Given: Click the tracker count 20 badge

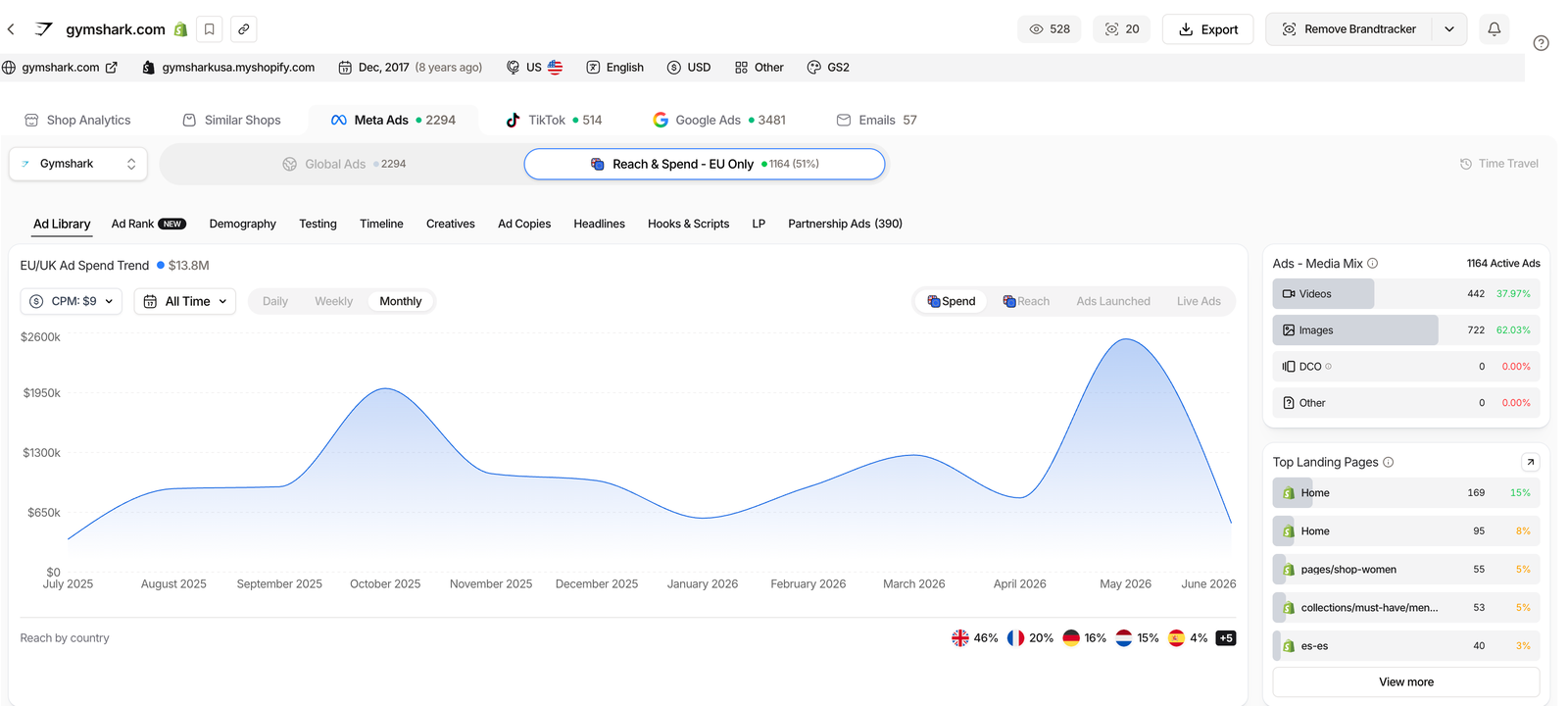Looking at the screenshot, I should click(x=1122, y=29).
